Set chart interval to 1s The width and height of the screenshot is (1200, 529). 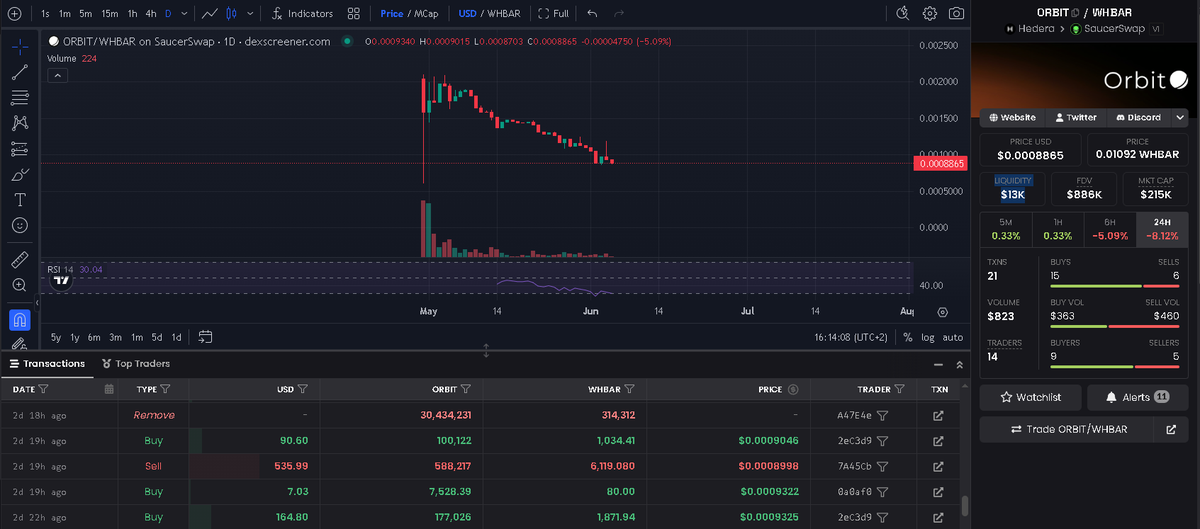(46, 14)
